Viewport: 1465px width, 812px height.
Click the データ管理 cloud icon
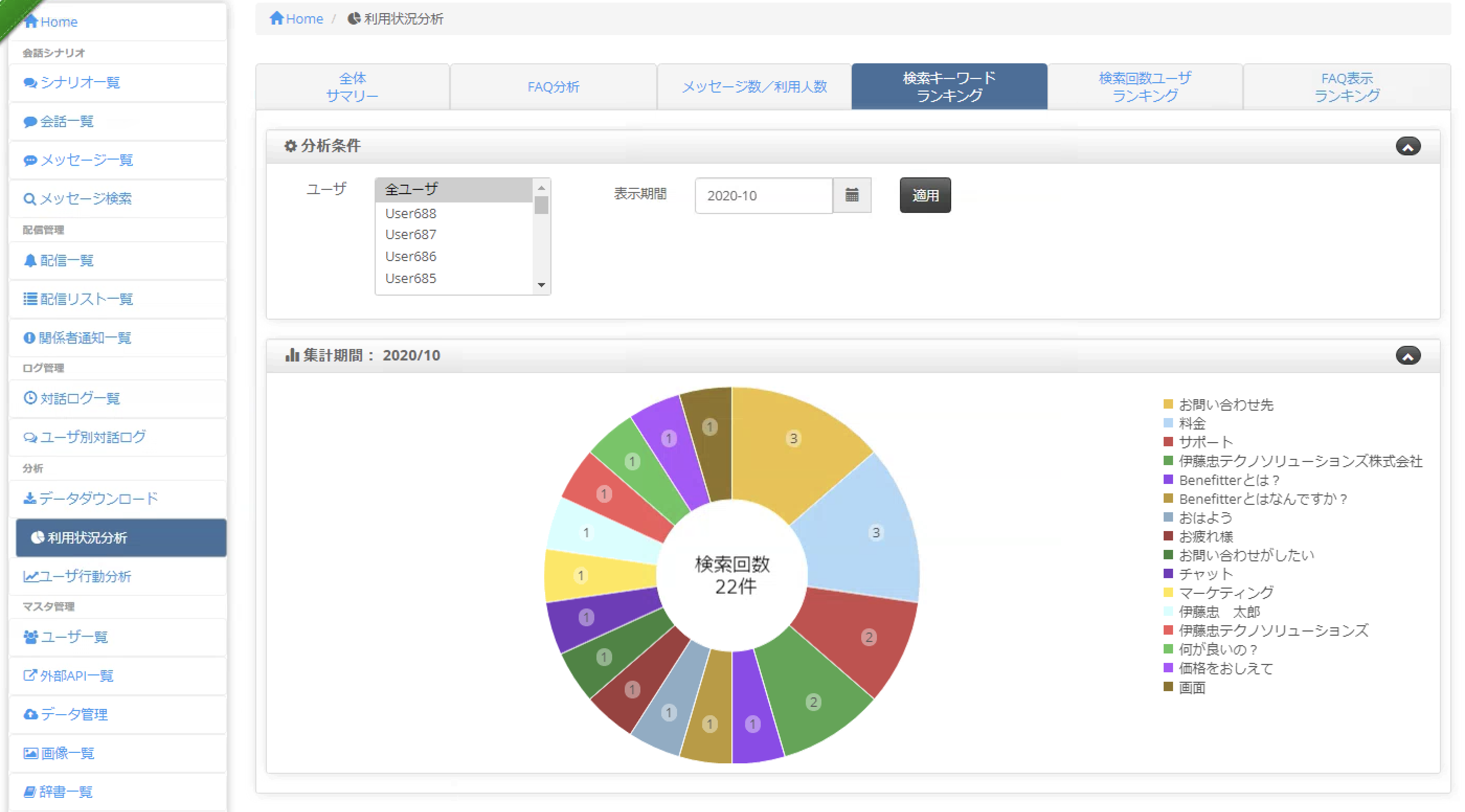31,714
